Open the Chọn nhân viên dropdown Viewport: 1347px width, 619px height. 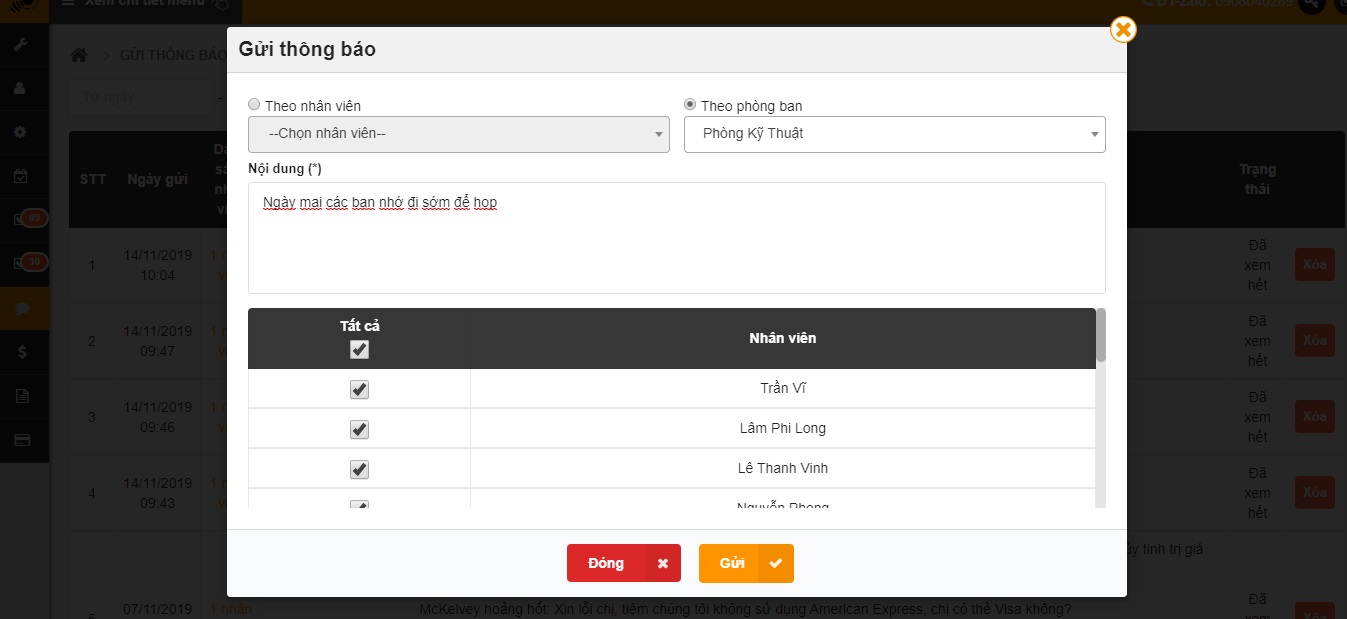pyautogui.click(x=458, y=134)
